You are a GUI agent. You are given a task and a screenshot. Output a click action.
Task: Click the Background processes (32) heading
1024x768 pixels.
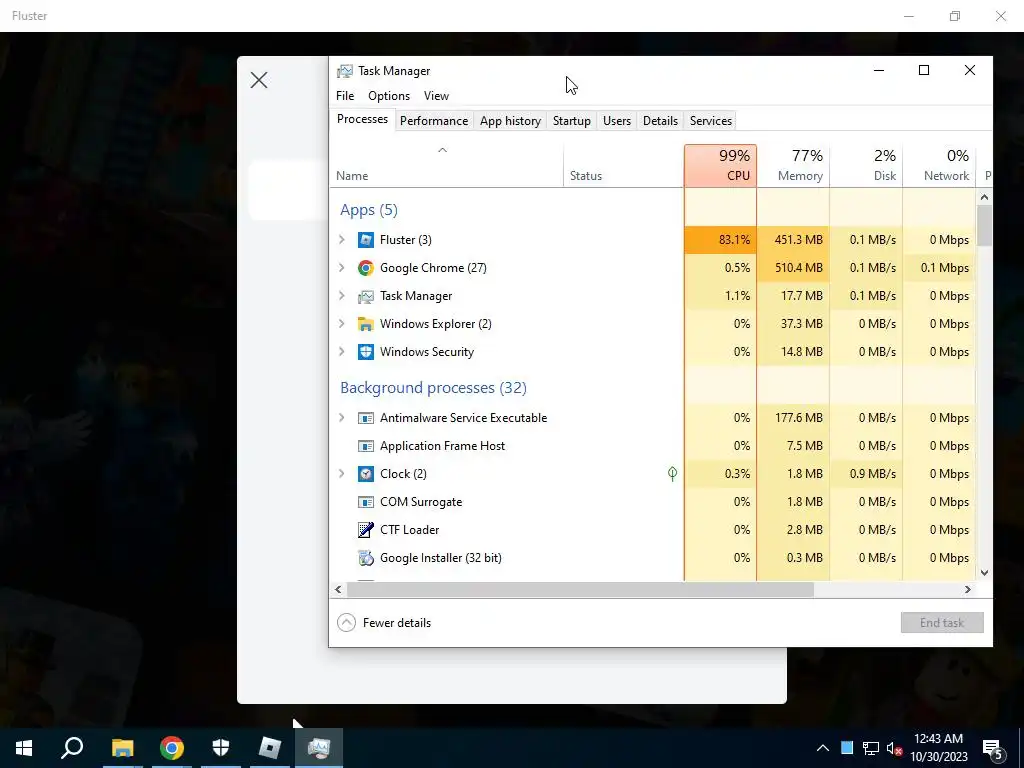click(x=433, y=388)
